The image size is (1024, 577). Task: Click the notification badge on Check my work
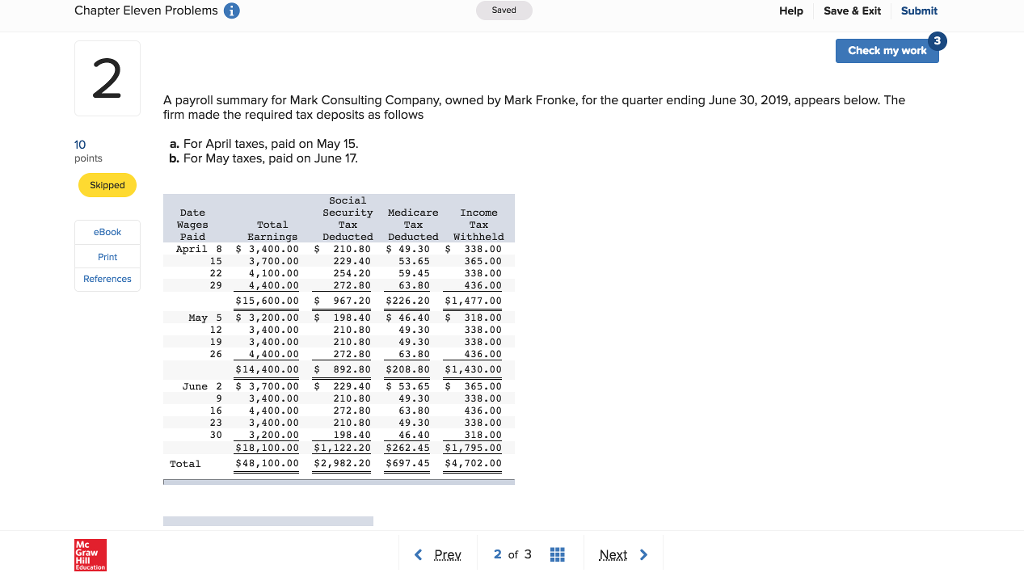pyautogui.click(x=937, y=41)
